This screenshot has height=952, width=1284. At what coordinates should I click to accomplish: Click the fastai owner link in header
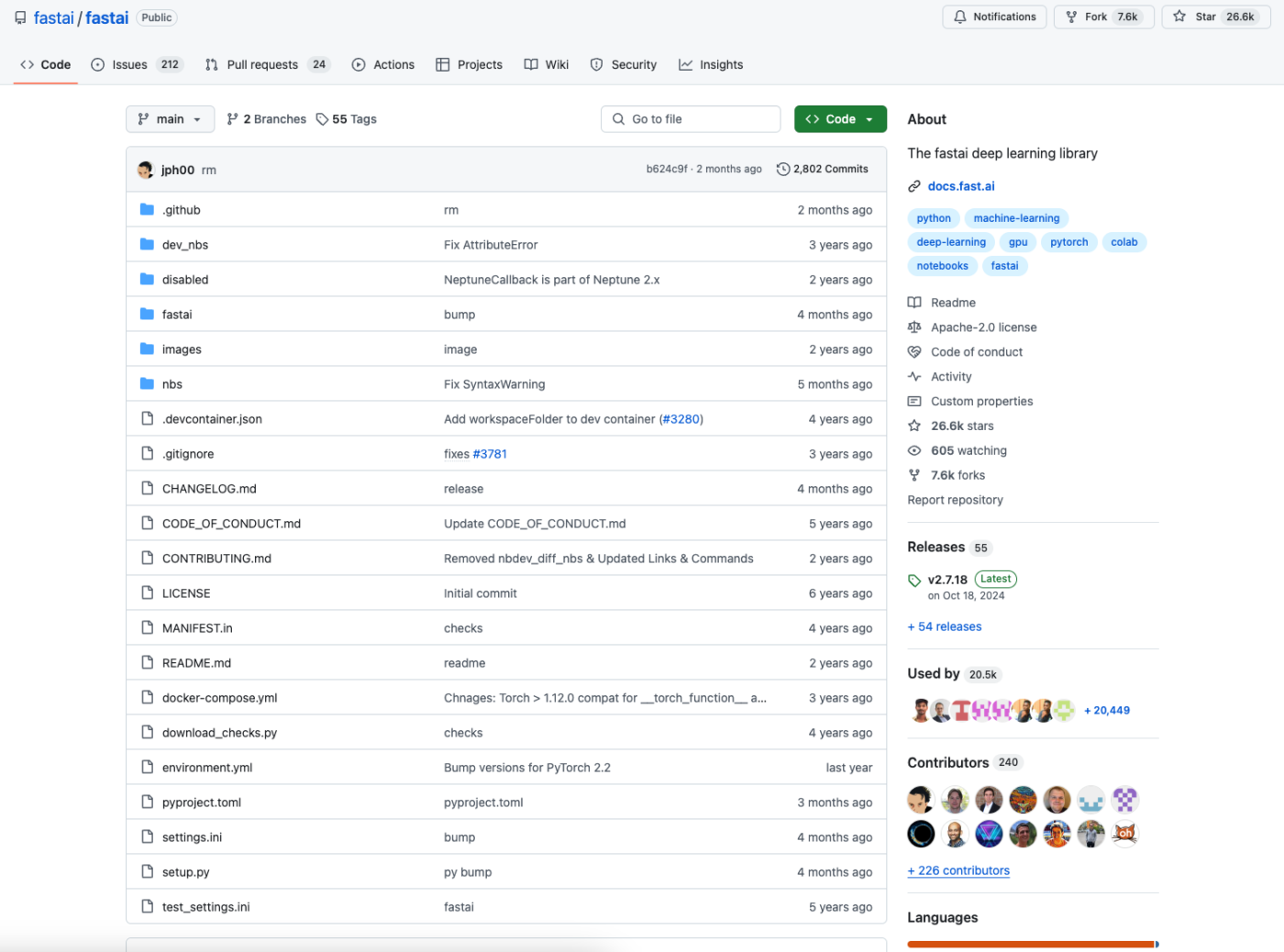53,18
